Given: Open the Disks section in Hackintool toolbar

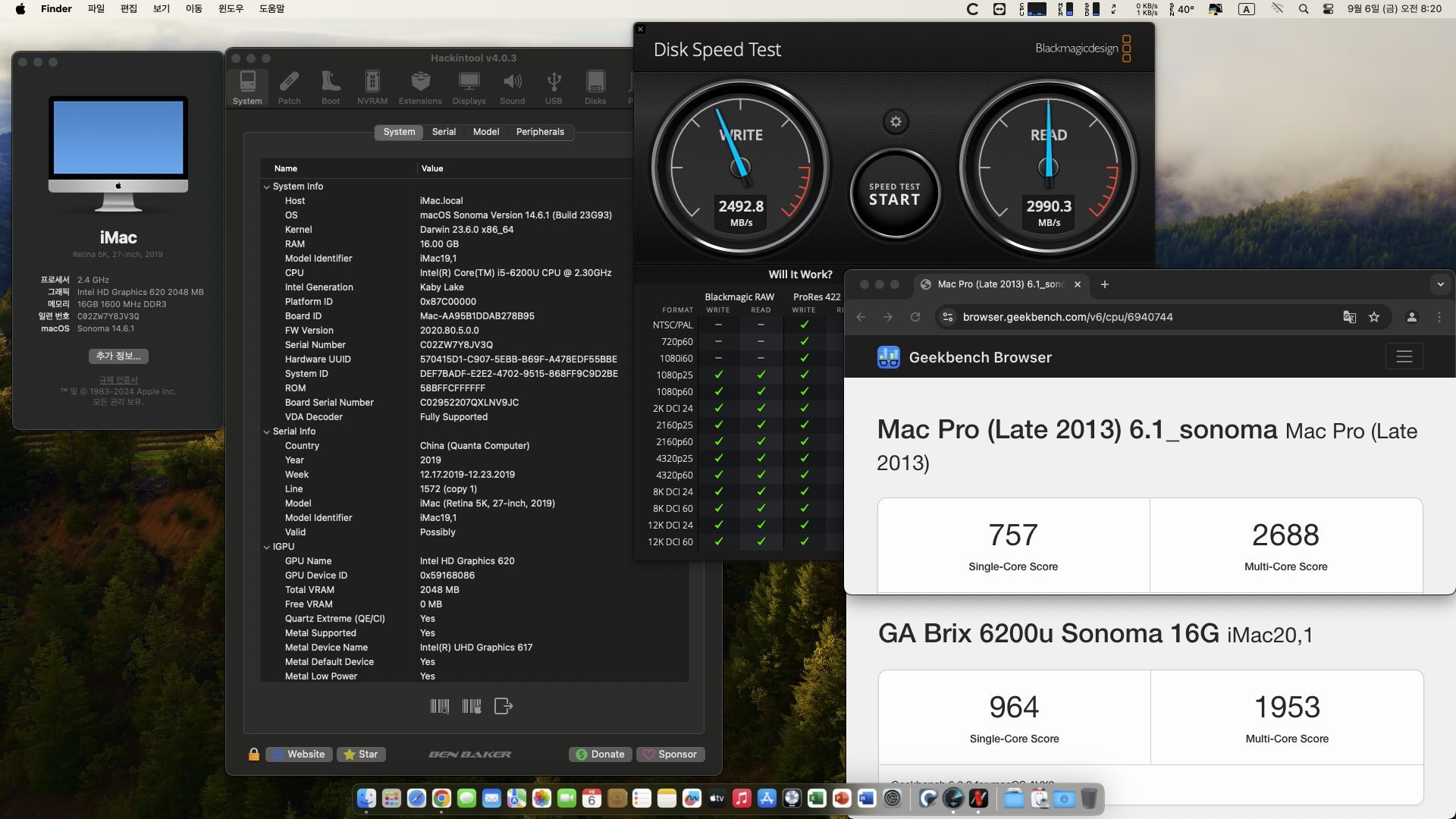Looking at the screenshot, I should coord(595,88).
